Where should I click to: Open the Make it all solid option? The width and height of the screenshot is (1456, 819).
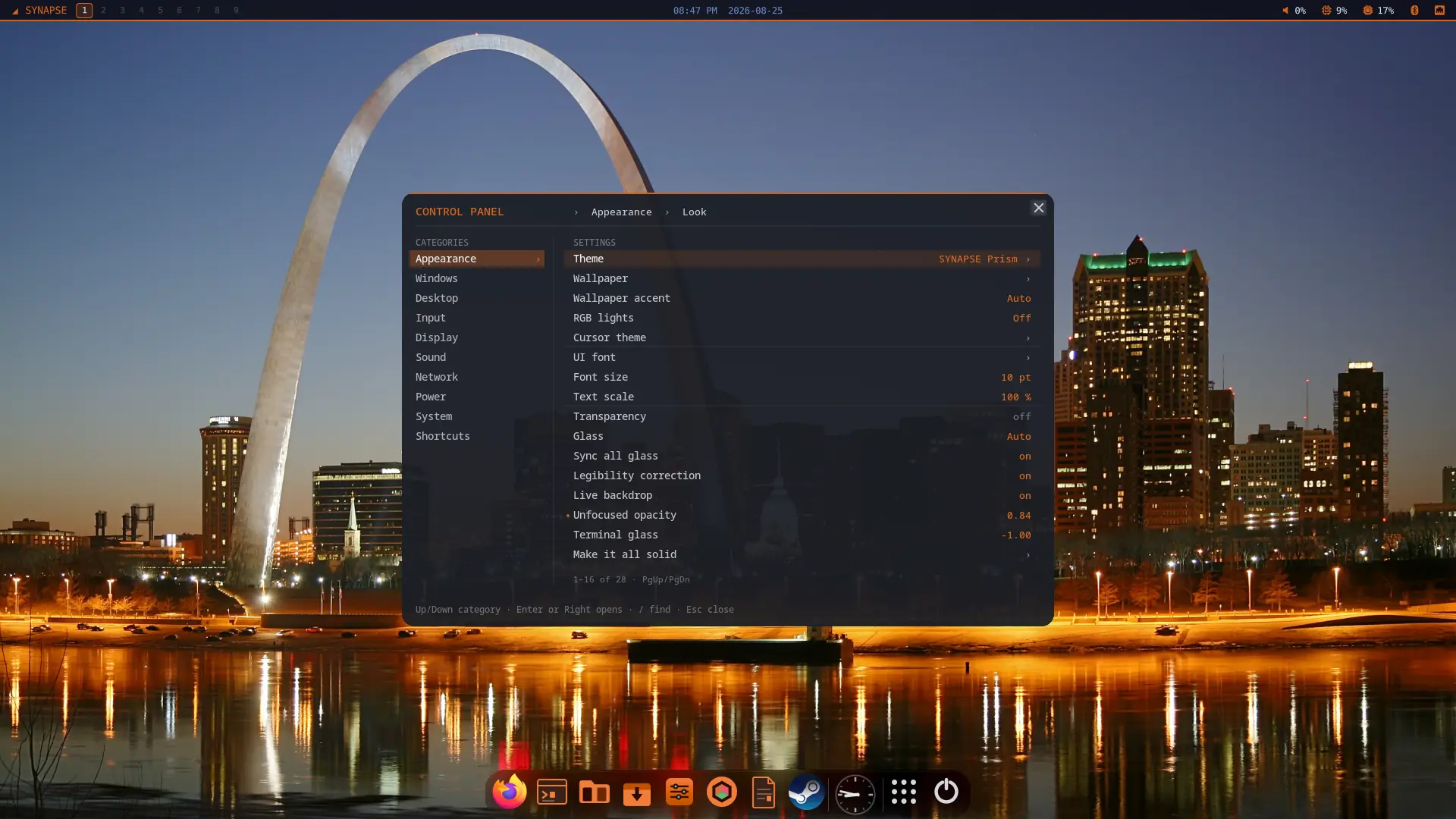[802, 554]
